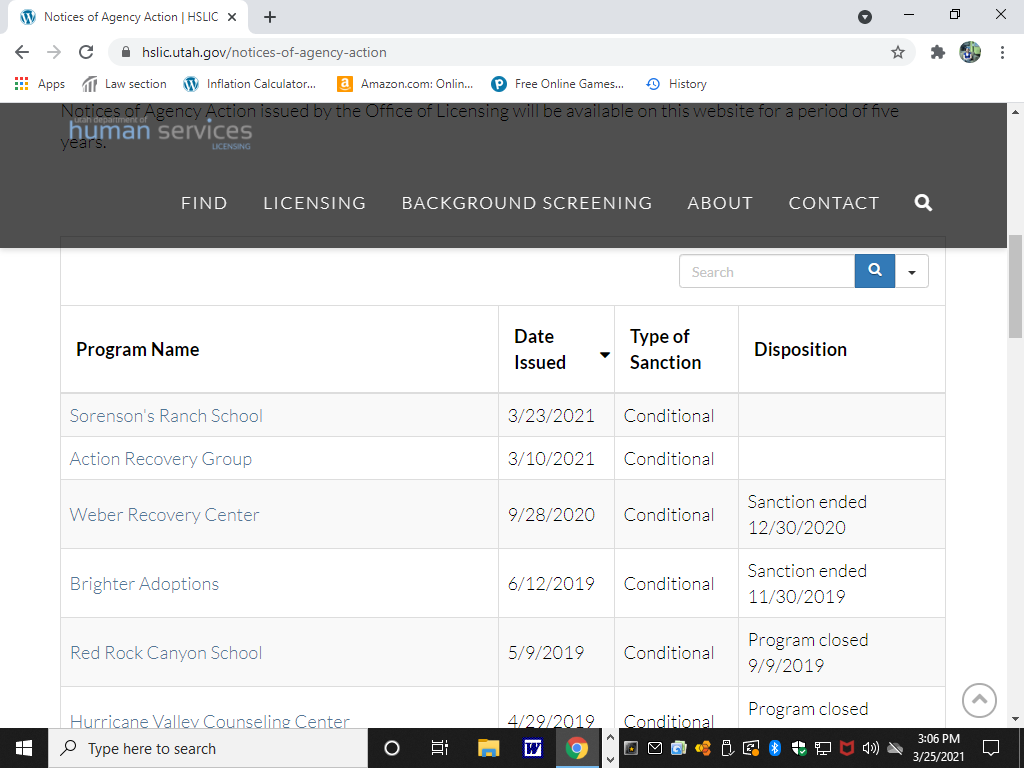The width and height of the screenshot is (1024, 768).
Task: Open the ABOUT navigation menu
Action: tap(720, 203)
